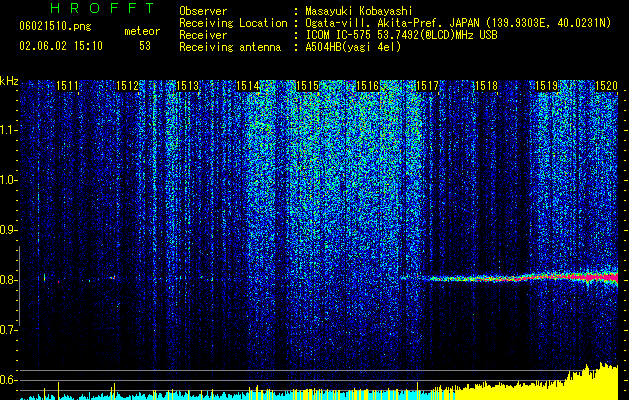The height and width of the screenshot is (400, 629).
Task: Click the 1.0 frequency axis label
Action: click(8, 181)
